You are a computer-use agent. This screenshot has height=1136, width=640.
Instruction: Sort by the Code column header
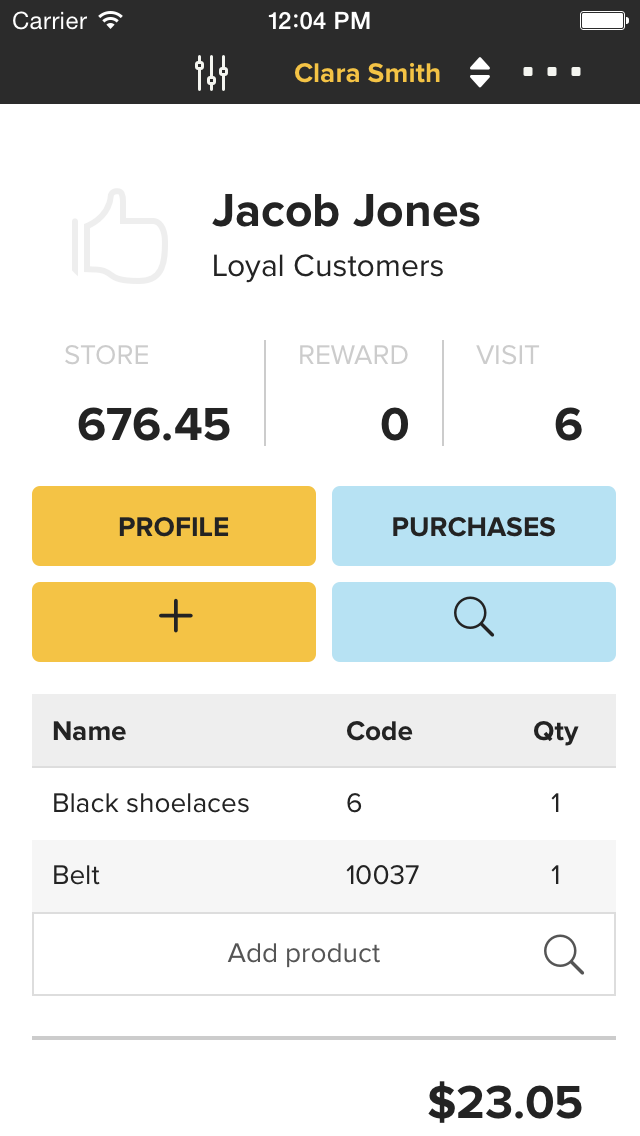tap(379, 731)
